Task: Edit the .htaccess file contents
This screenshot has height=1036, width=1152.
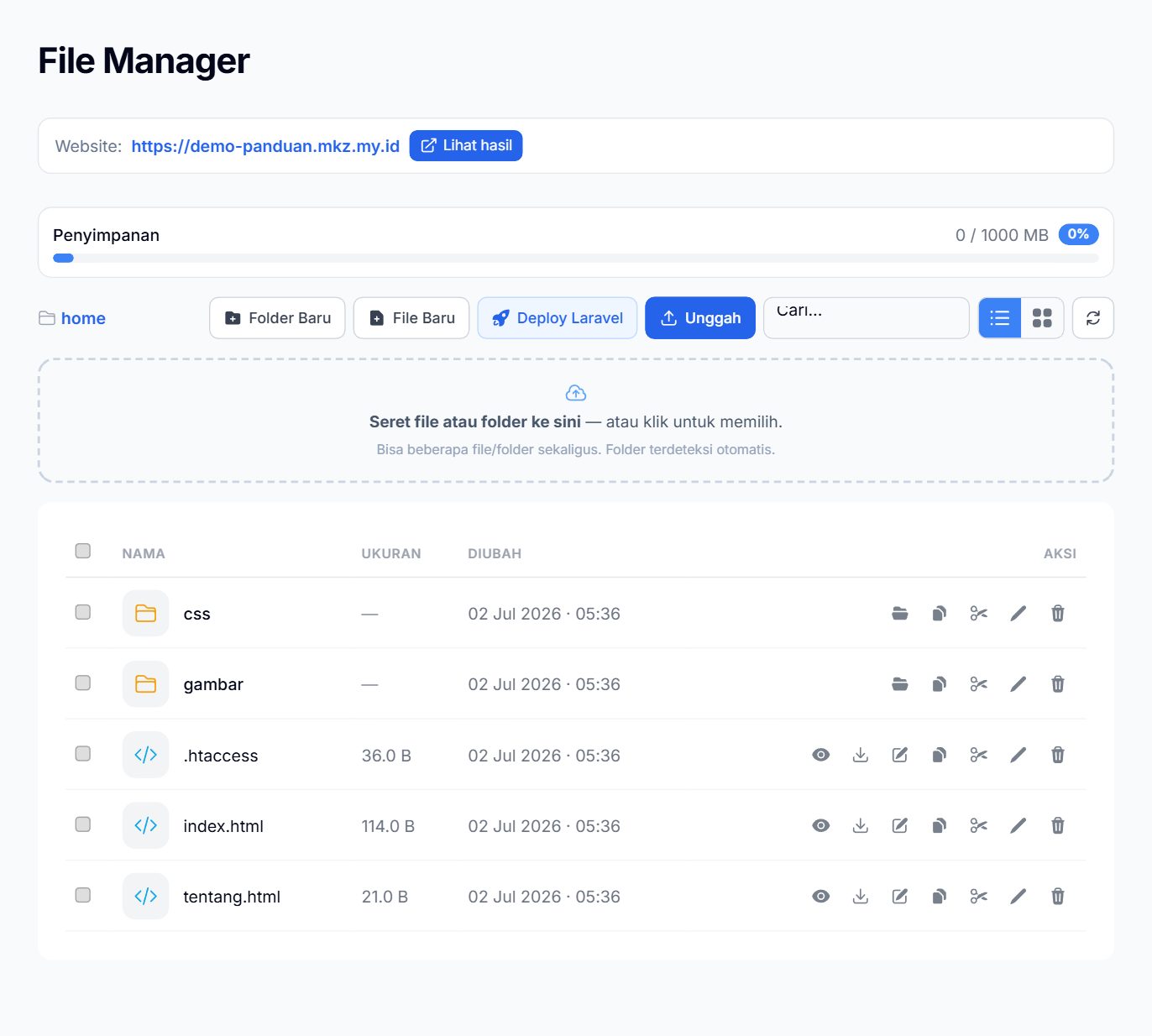Action: point(900,755)
